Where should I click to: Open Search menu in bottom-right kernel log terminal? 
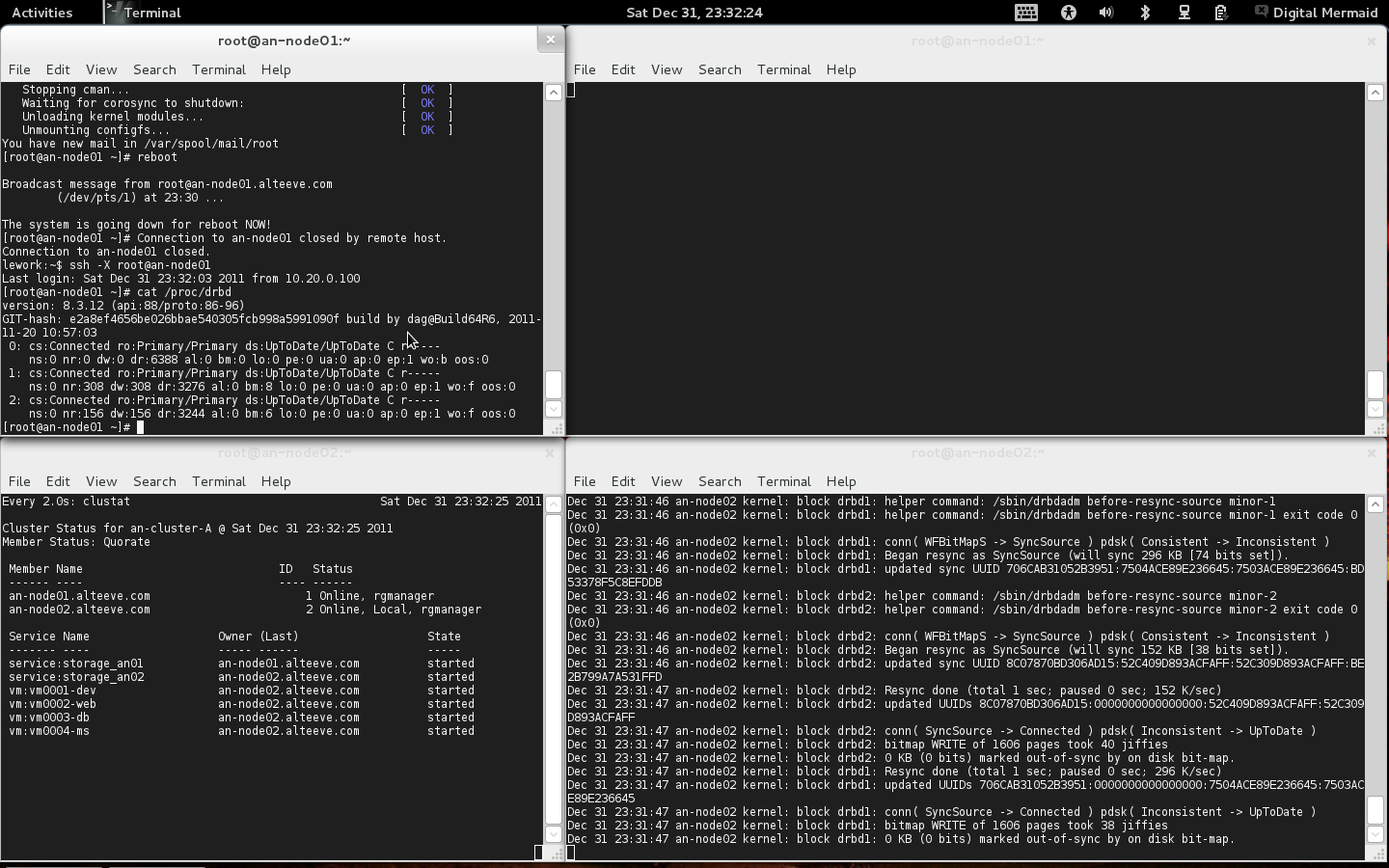coord(720,481)
